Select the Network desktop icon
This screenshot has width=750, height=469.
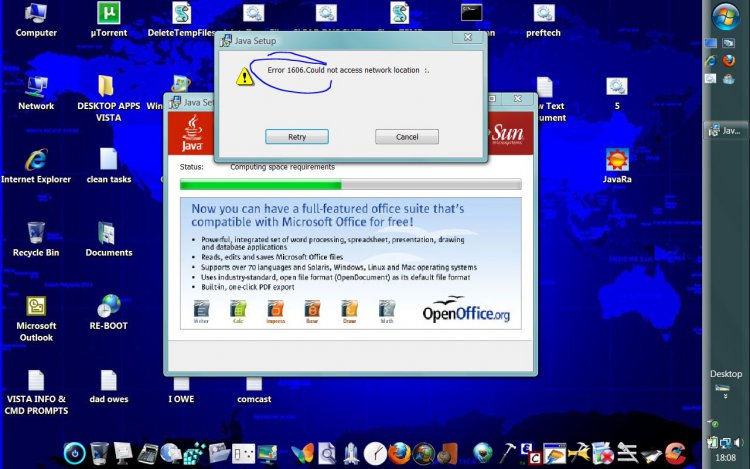tap(36, 93)
